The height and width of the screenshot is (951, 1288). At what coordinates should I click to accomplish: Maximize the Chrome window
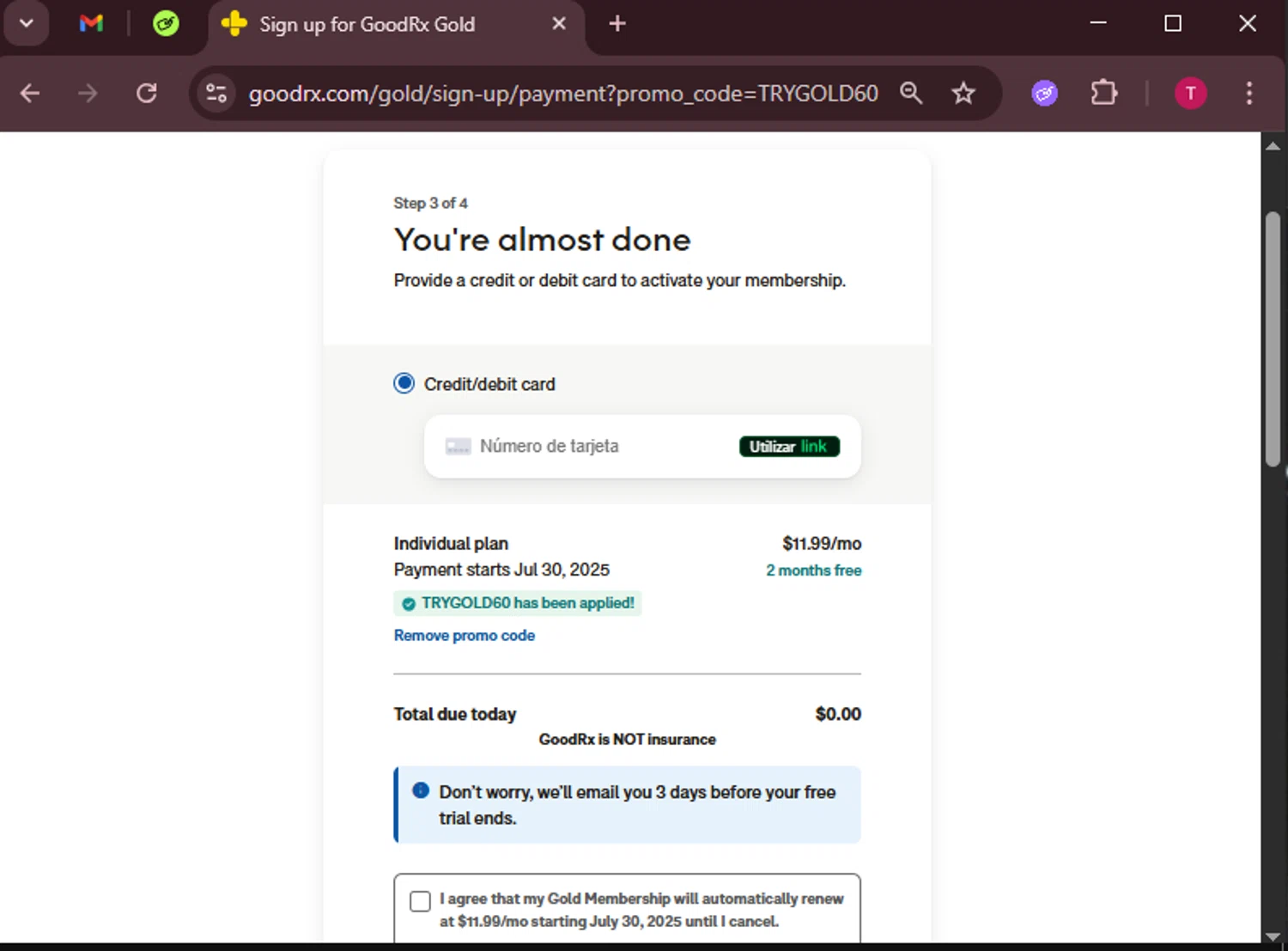(1173, 23)
